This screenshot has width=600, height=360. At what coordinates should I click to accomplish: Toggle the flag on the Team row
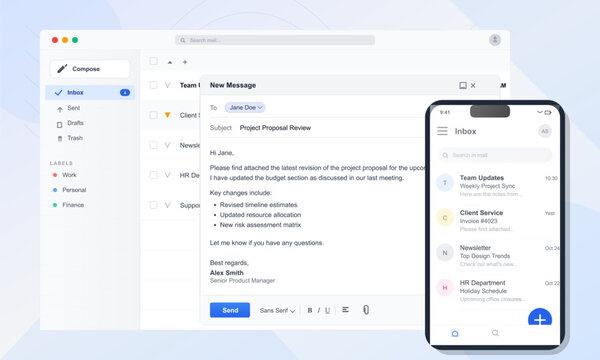coord(168,85)
